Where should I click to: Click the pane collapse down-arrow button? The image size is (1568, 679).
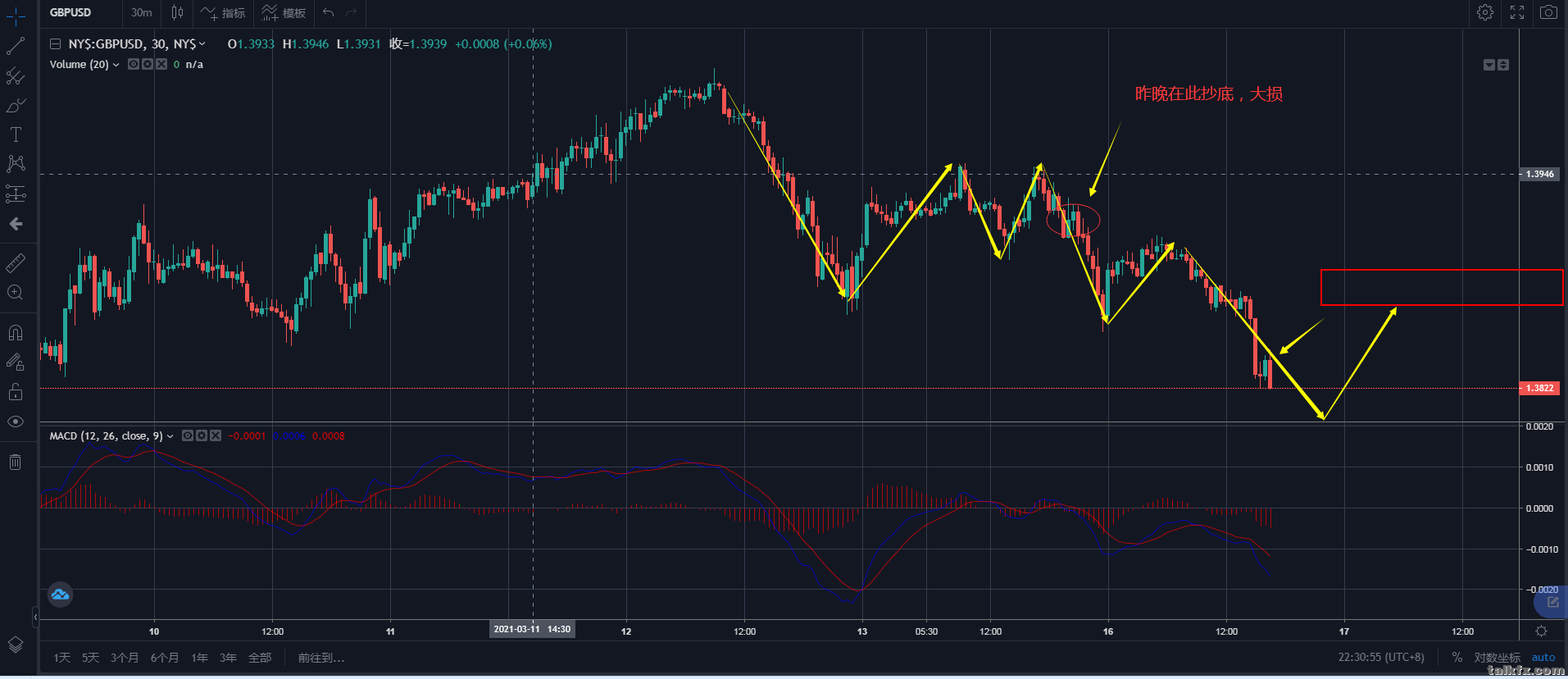[1489, 65]
